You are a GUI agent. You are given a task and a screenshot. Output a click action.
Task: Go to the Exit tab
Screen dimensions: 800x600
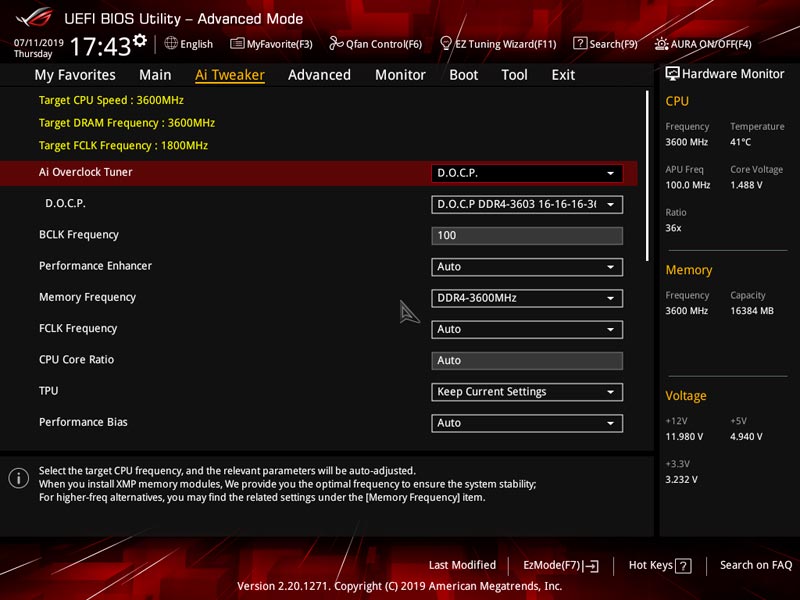click(563, 75)
